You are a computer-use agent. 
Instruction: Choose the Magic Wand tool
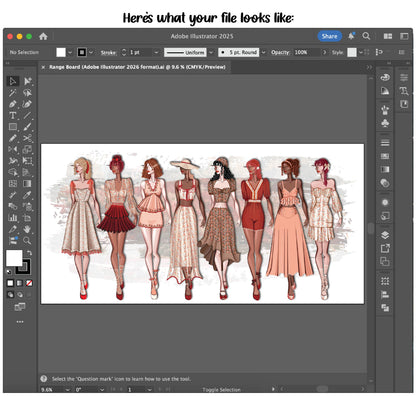pyautogui.click(x=13, y=92)
